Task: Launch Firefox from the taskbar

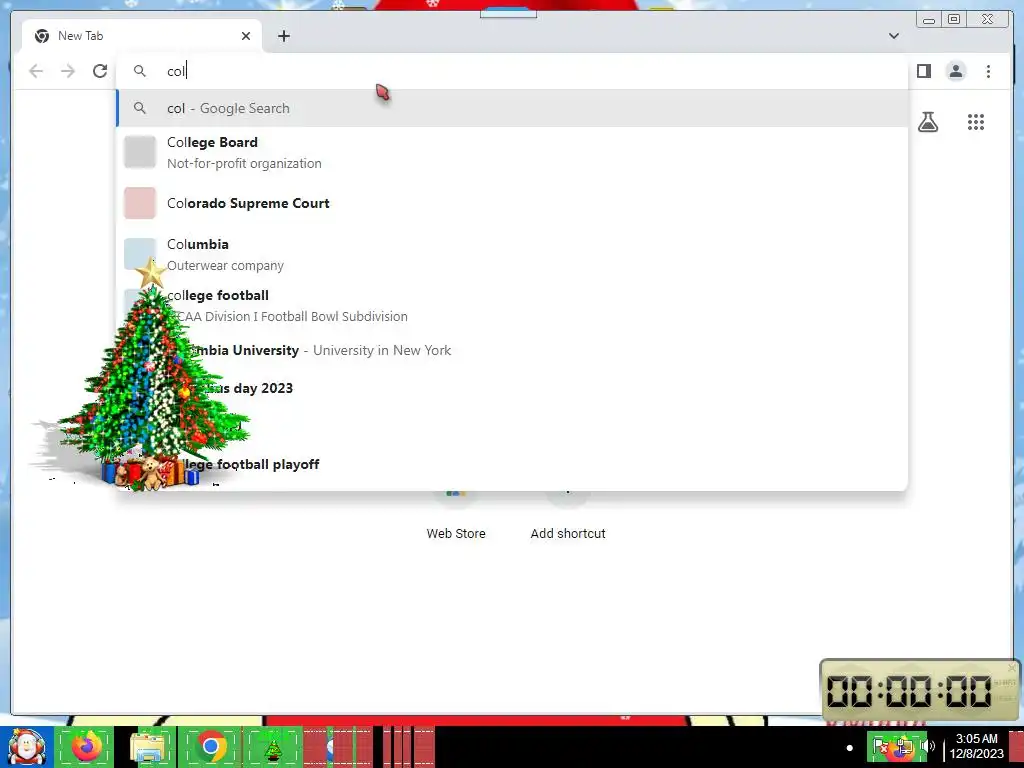Action: click(86, 747)
